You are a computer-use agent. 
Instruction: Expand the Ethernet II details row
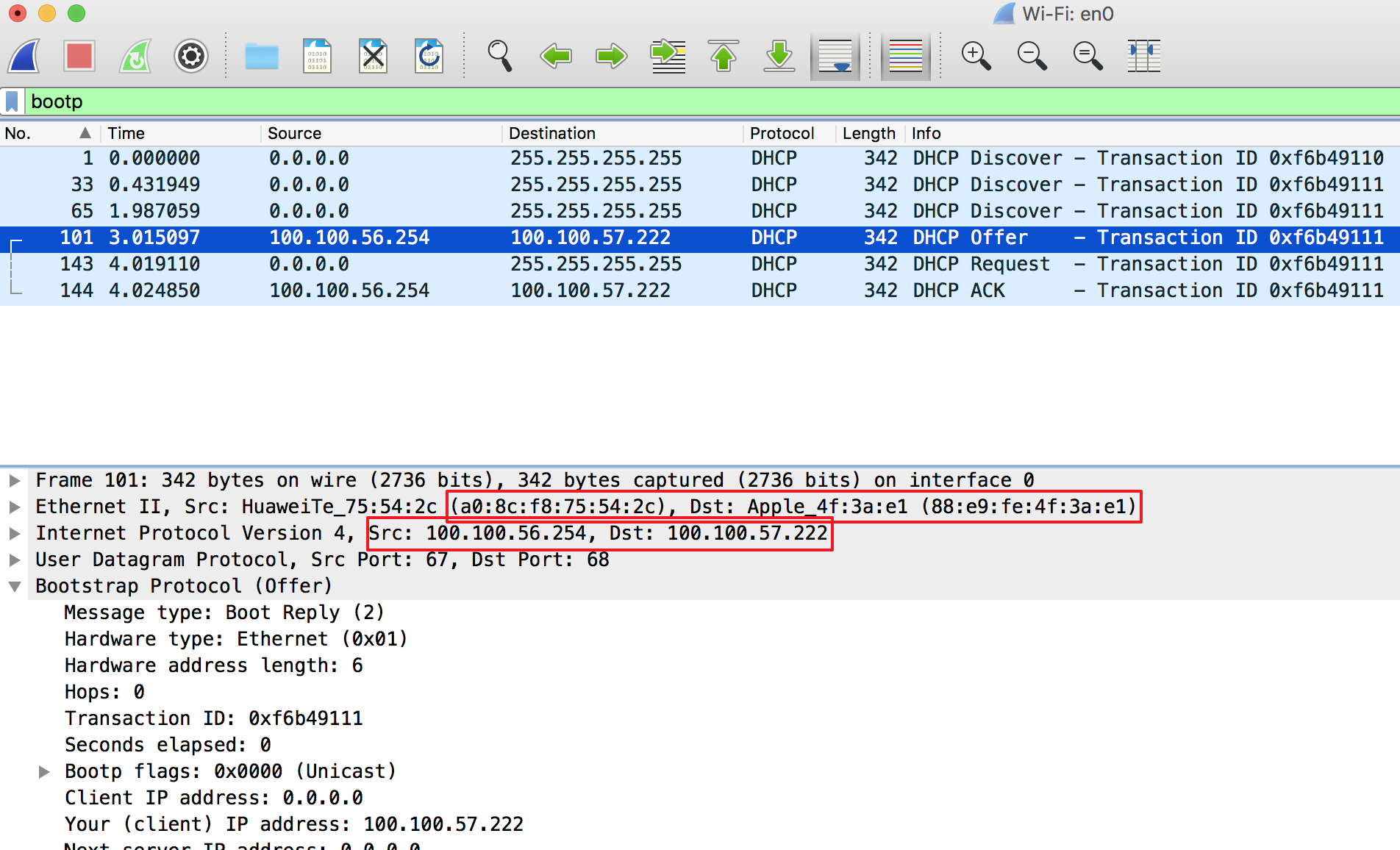coord(15,506)
